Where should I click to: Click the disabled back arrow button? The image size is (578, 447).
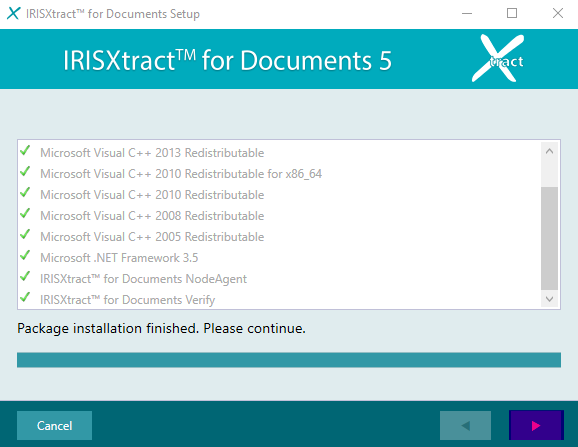[x=465, y=425]
